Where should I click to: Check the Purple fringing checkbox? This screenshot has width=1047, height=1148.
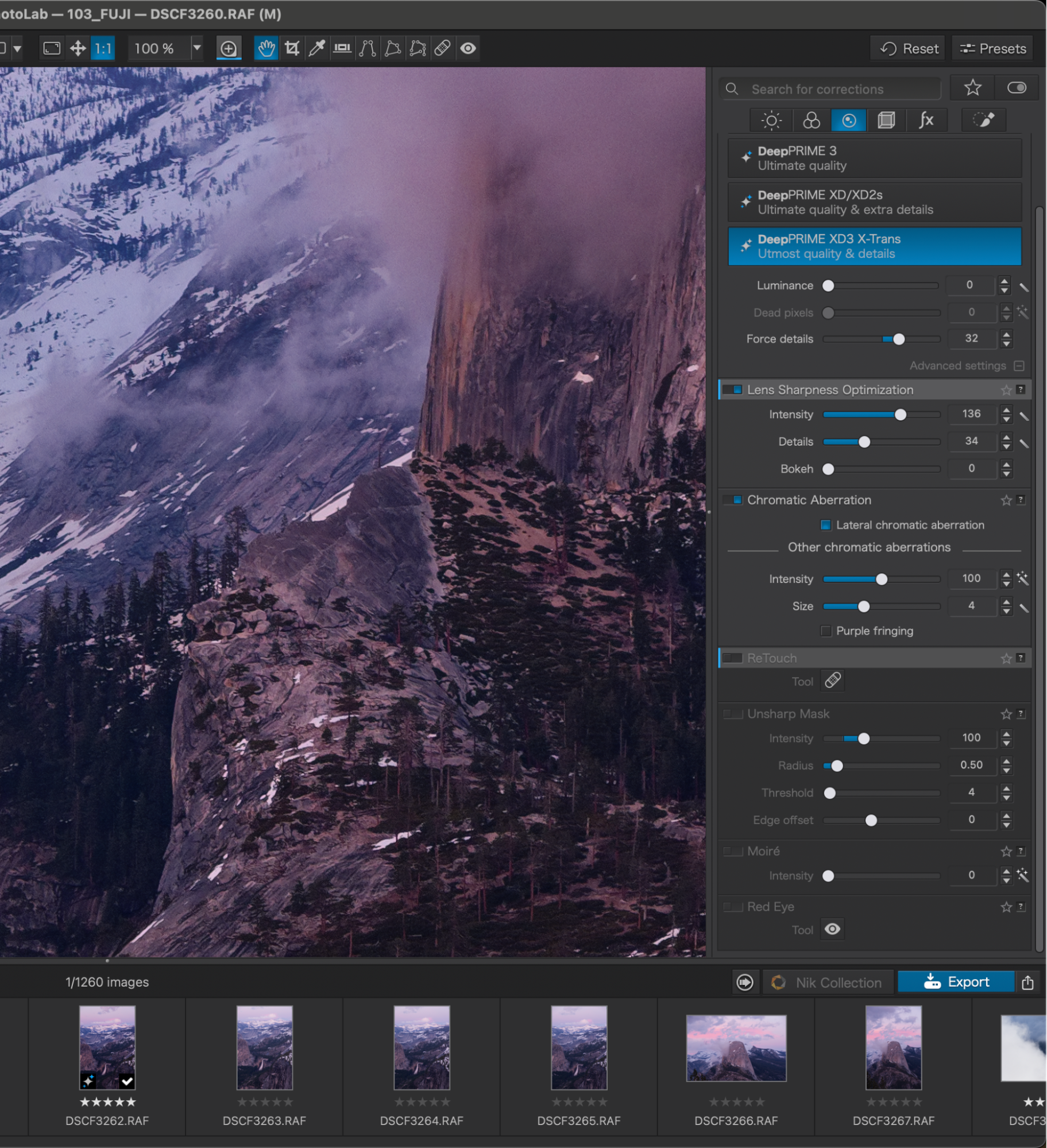click(x=826, y=631)
